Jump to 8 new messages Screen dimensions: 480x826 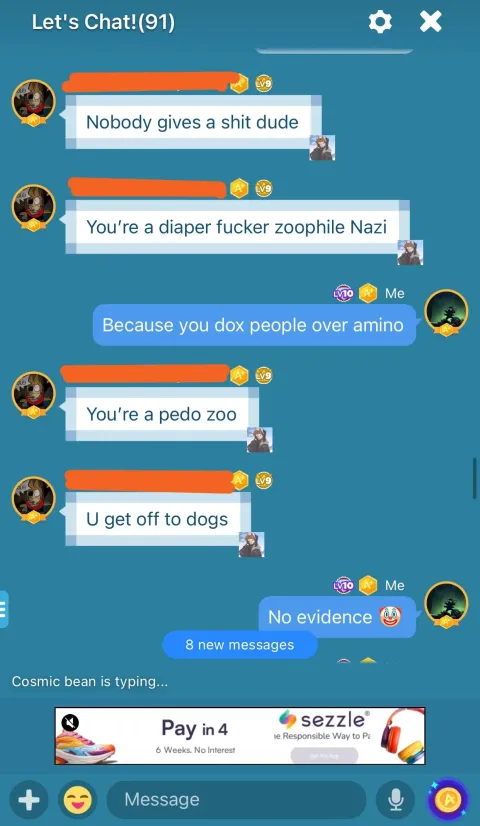coord(240,645)
